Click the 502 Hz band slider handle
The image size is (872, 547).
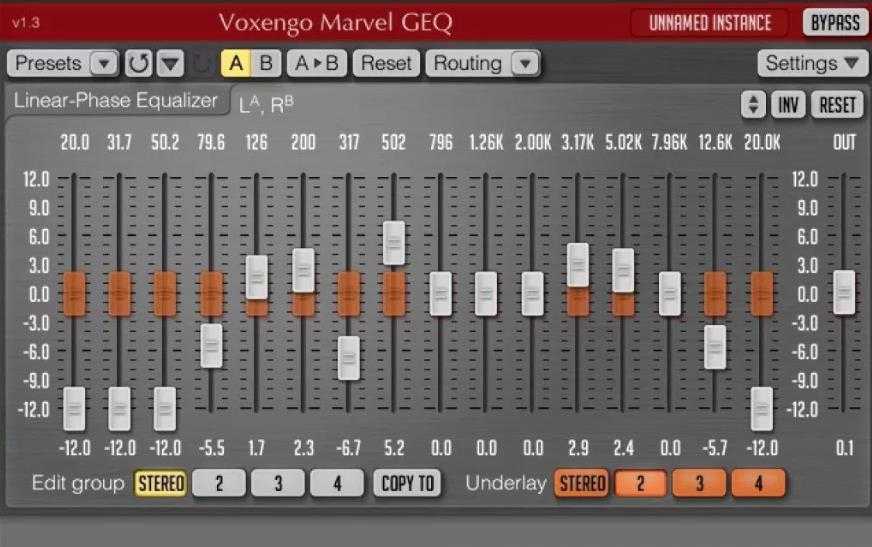[394, 243]
